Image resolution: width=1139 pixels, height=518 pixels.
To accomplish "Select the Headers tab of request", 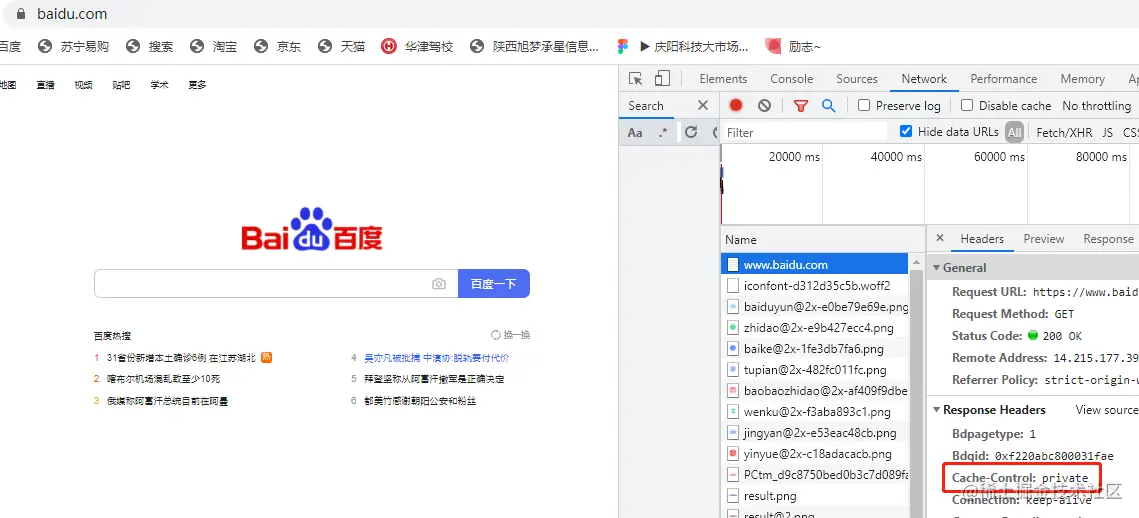I will click(x=982, y=238).
